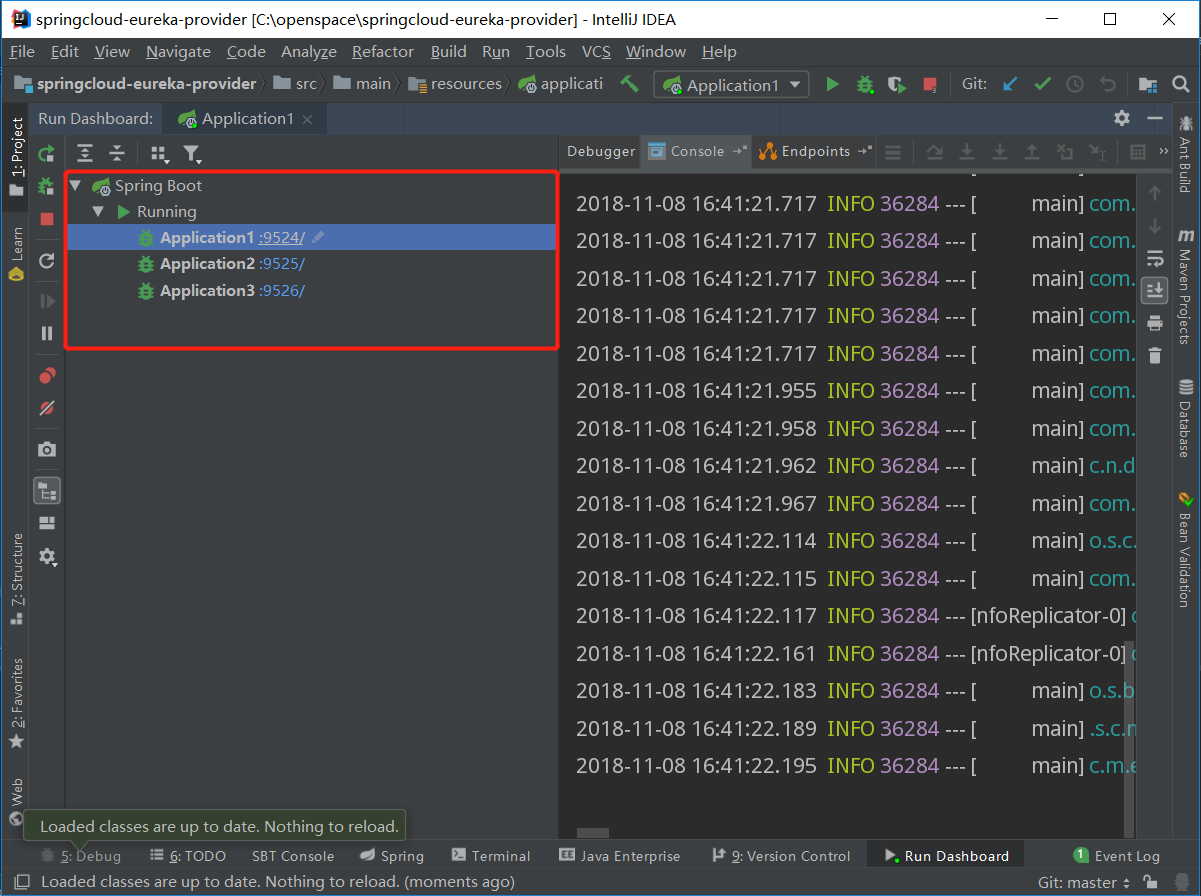Open Application1 at port 9524 link
The image size is (1201, 896).
coord(279,238)
